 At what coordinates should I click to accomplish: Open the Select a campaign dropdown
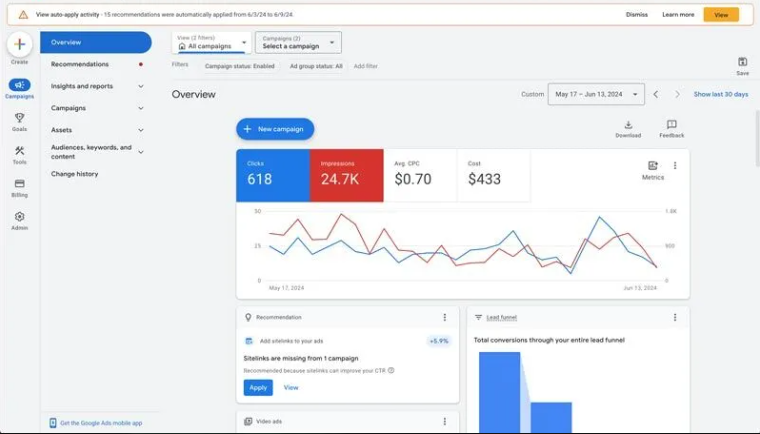(298, 43)
